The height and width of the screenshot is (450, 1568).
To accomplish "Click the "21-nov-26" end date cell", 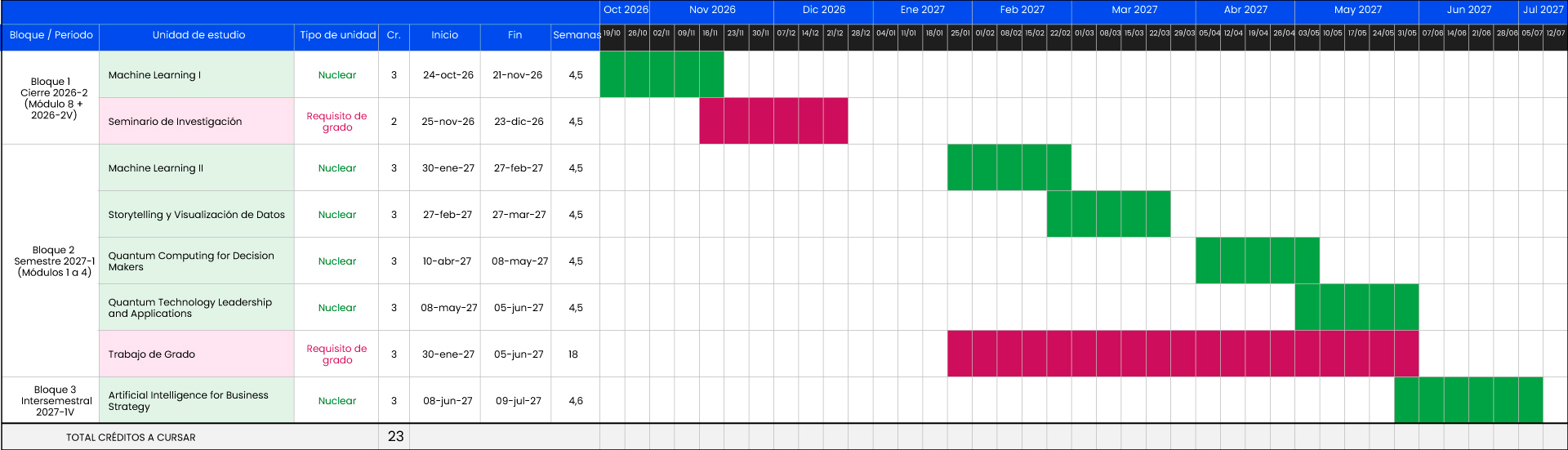I will point(517,74).
